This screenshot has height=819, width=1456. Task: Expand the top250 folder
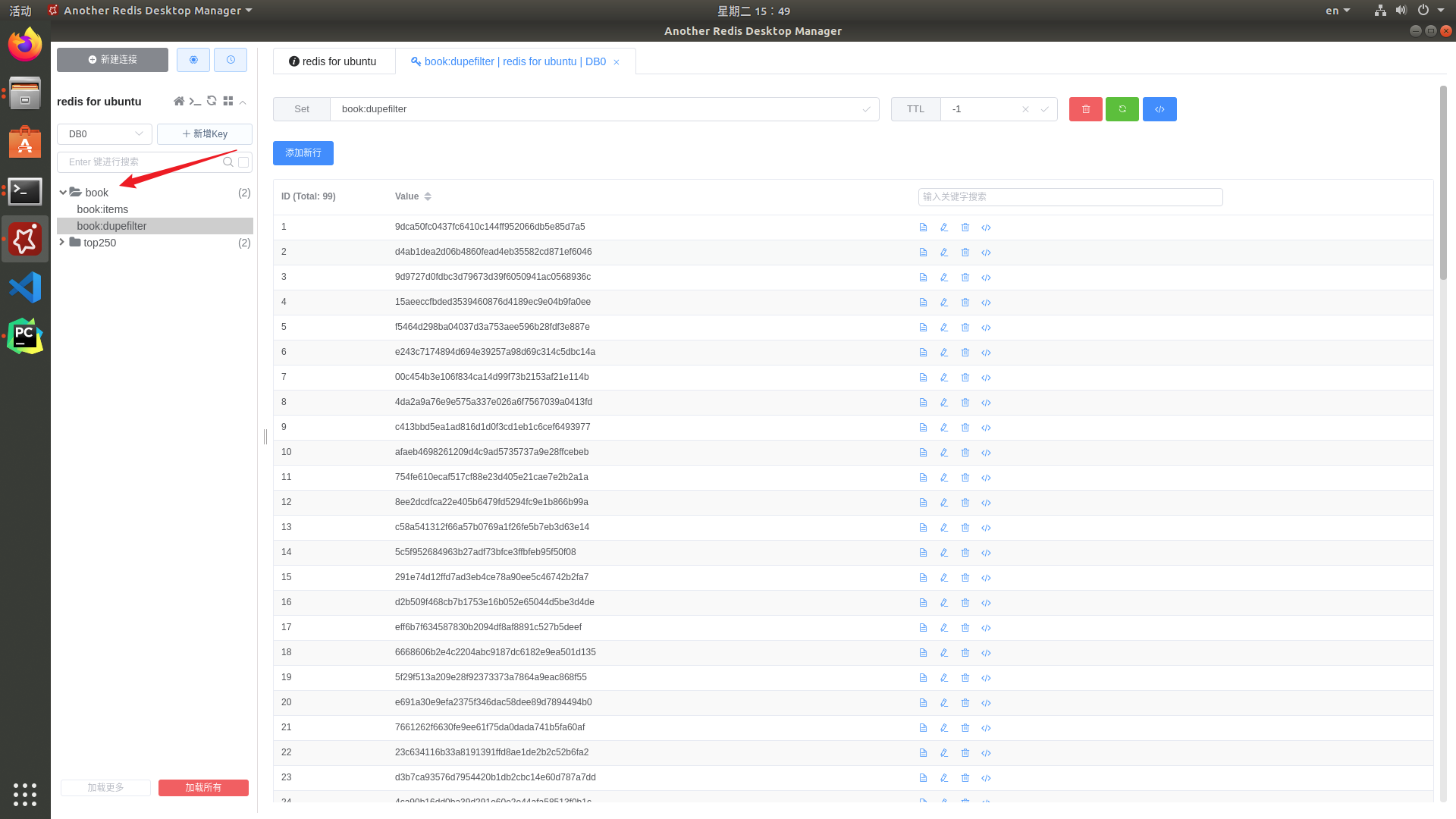(62, 243)
